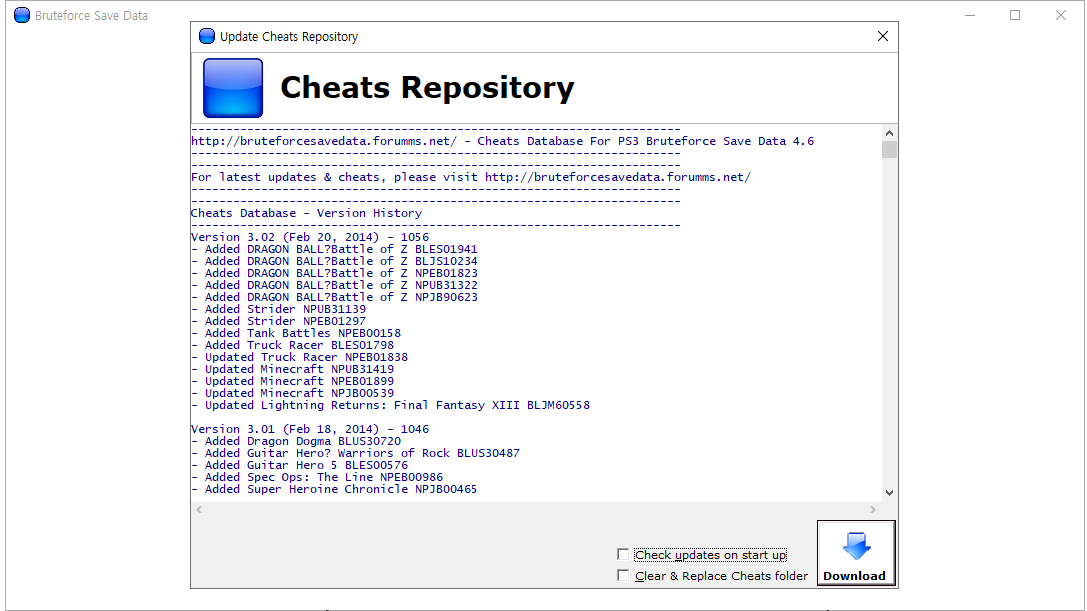
Task: Click the line 'Added DRAGON BALL?Battle of Z NPJB90623'
Action: (x=335, y=298)
